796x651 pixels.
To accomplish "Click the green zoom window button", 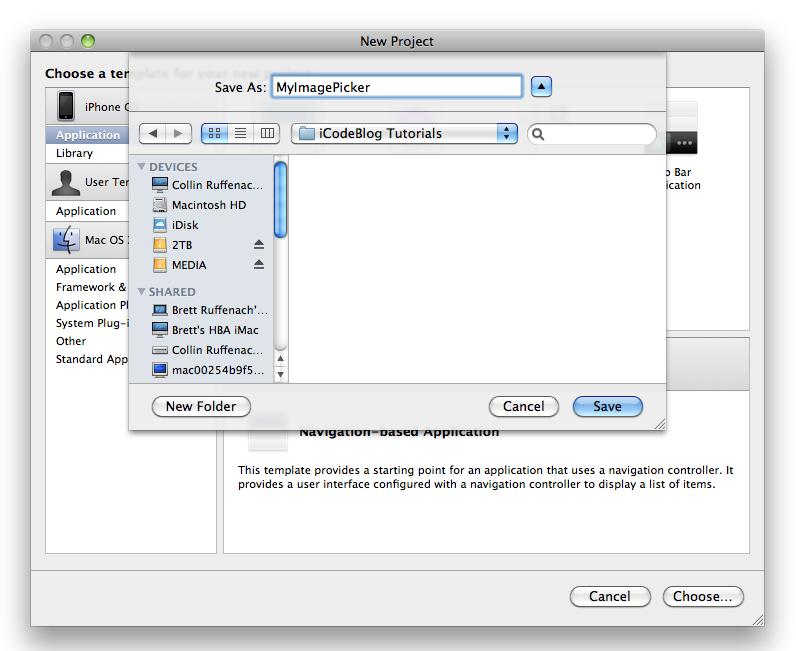I will 88,41.
